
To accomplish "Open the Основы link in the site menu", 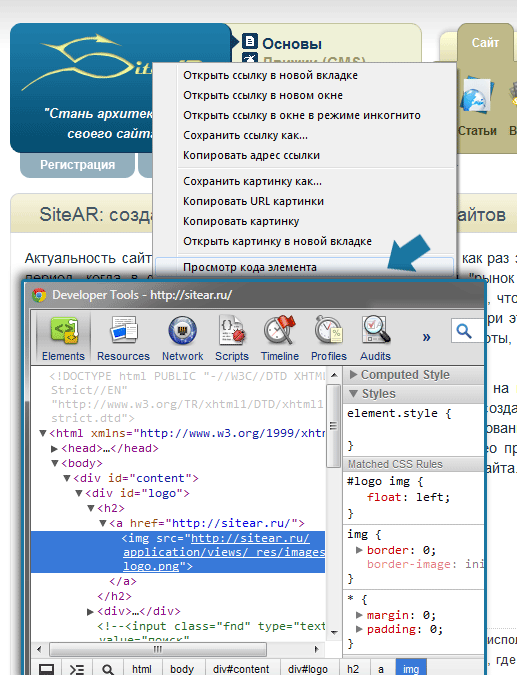I will pyautogui.click(x=292, y=44).
